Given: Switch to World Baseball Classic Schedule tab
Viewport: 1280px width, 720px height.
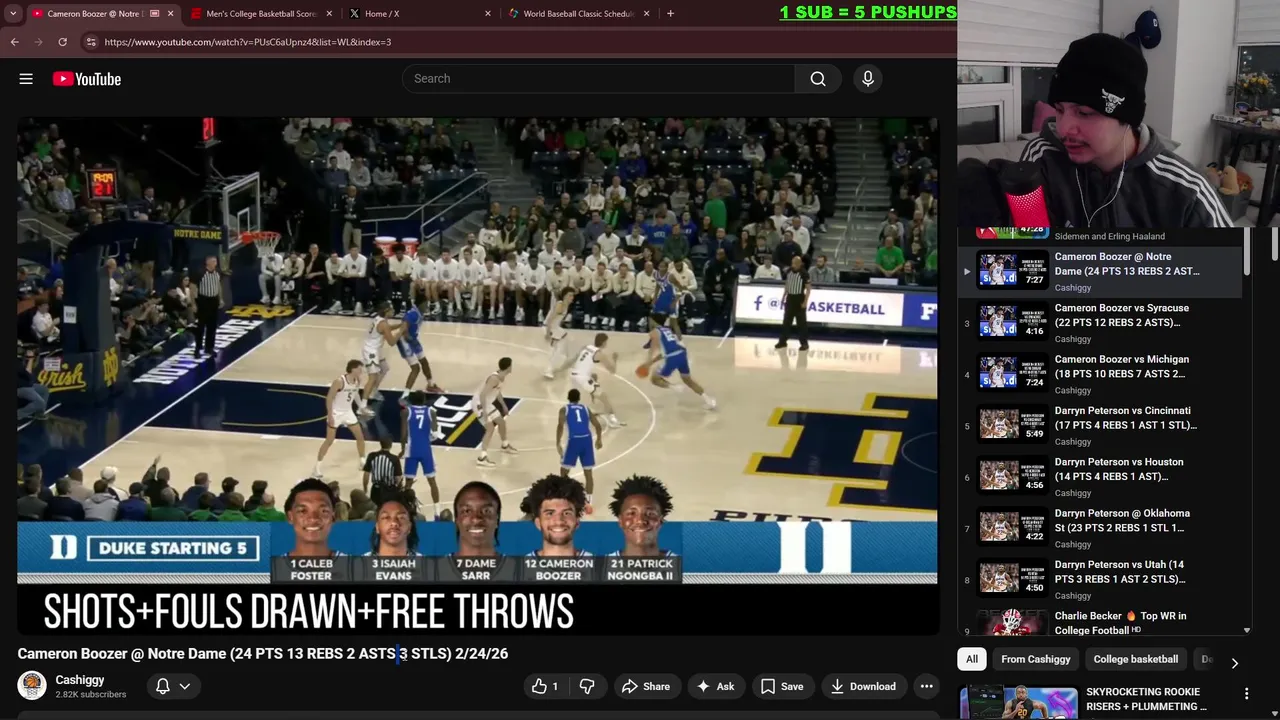Looking at the screenshot, I should (577, 14).
